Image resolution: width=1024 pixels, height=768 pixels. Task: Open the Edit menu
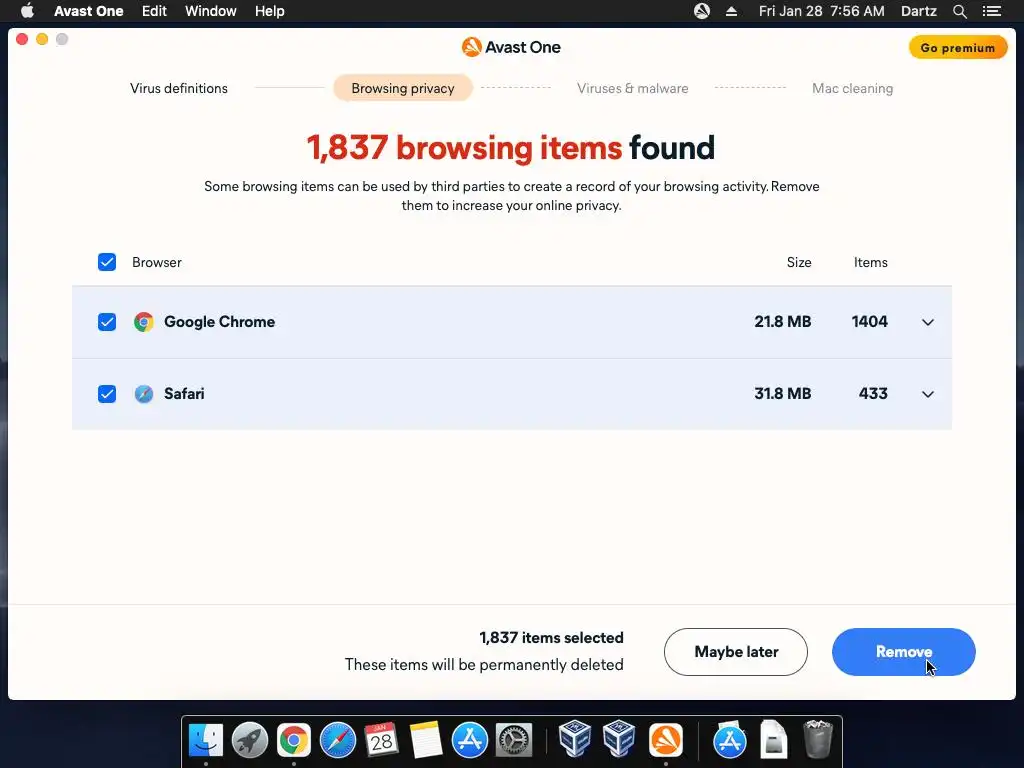point(154,11)
